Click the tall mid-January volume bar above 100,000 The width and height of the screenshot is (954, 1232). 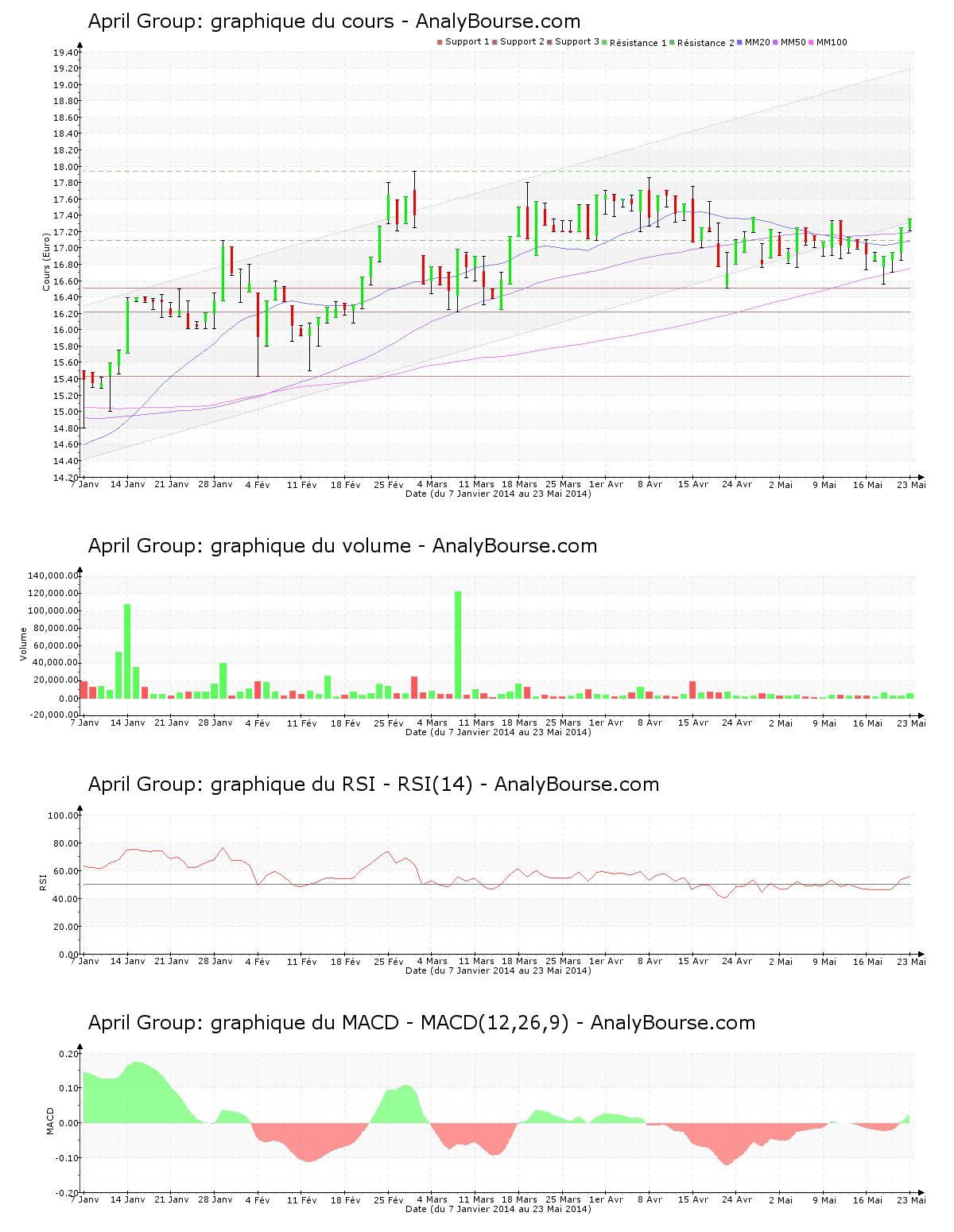[x=127, y=651]
